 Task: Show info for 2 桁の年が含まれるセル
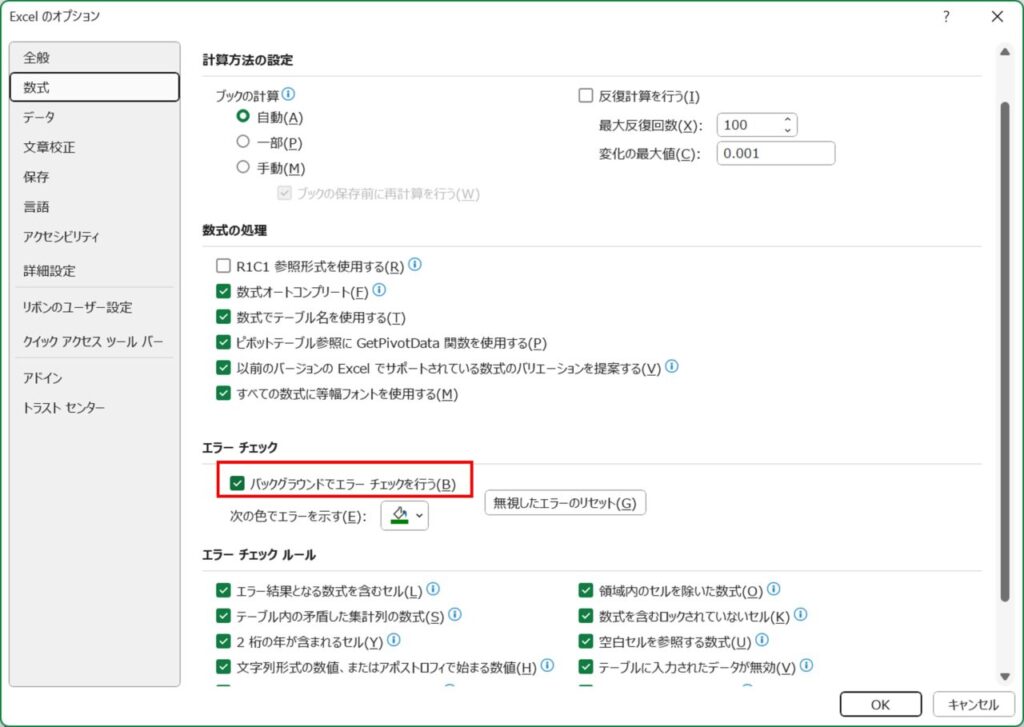point(394,640)
